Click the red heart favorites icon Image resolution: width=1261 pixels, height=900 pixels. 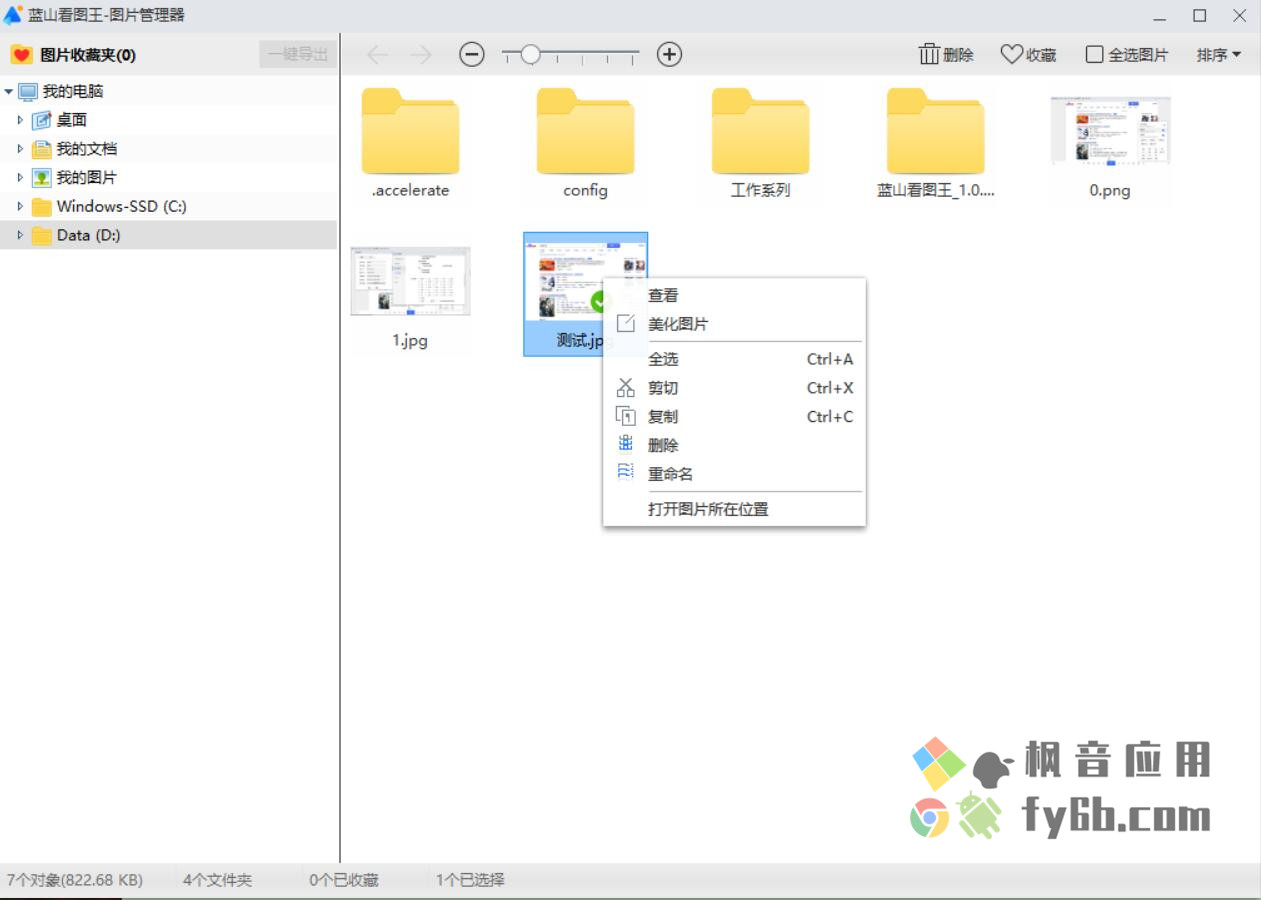(21, 55)
